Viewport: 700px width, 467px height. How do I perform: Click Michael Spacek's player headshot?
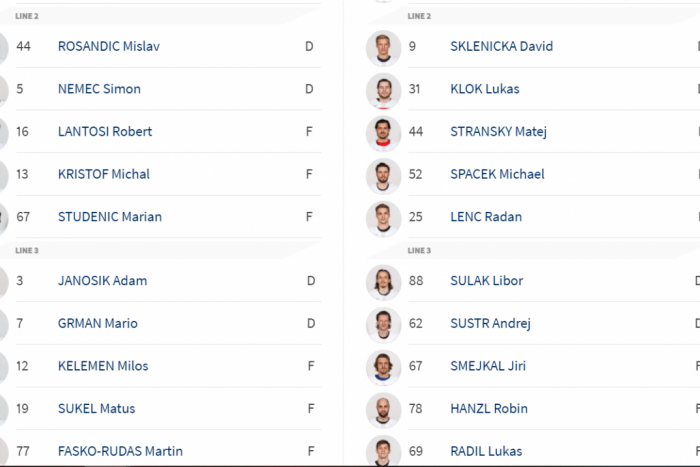click(383, 175)
